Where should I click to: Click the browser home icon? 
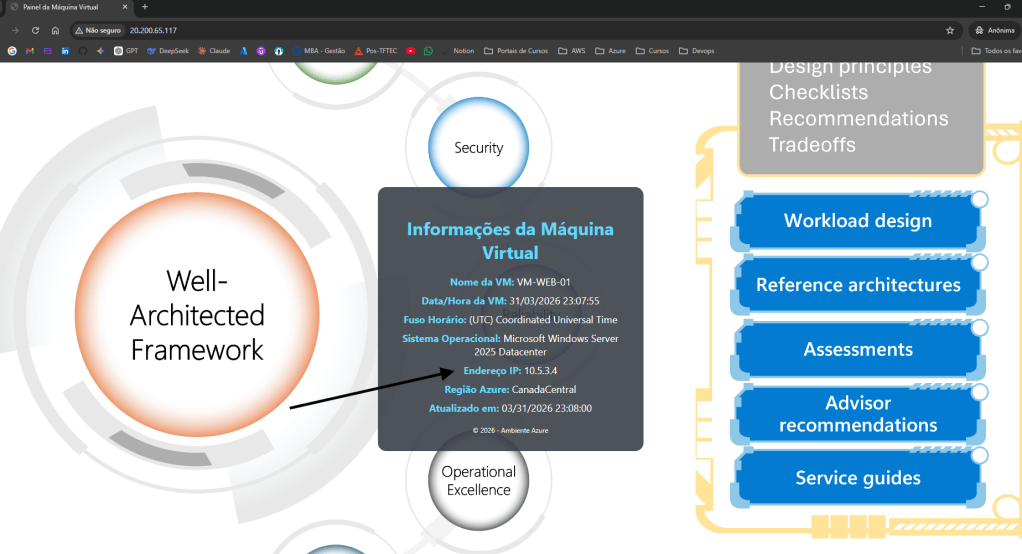click(x=55, y=30)
